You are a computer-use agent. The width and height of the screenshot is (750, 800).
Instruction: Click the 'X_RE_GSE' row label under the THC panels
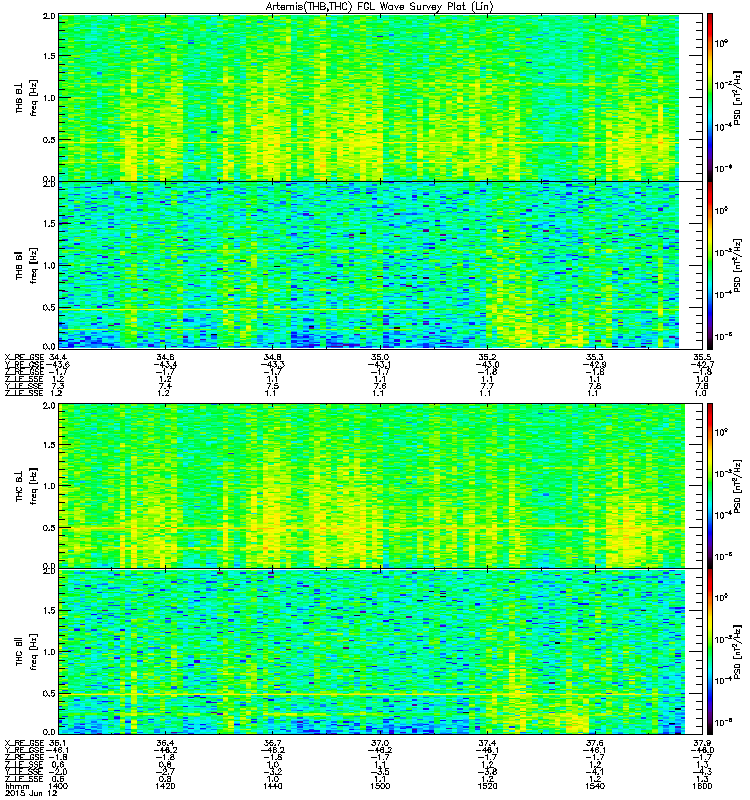(x=24, y=743)
